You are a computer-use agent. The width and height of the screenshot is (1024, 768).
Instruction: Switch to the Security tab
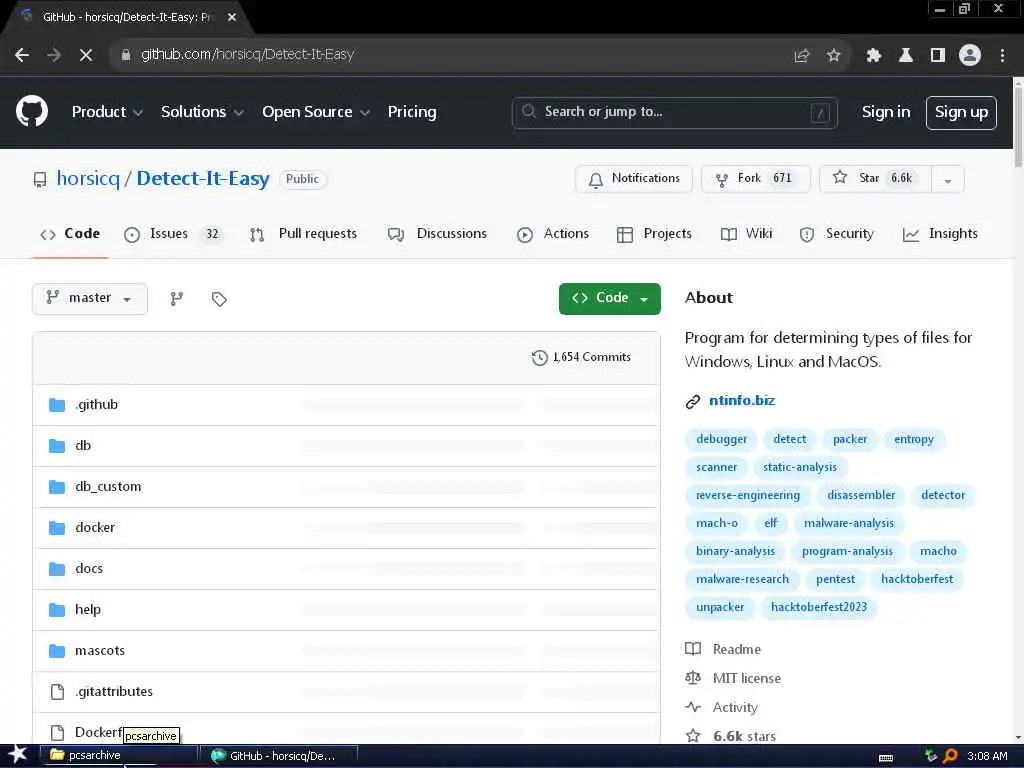point(836,234)
